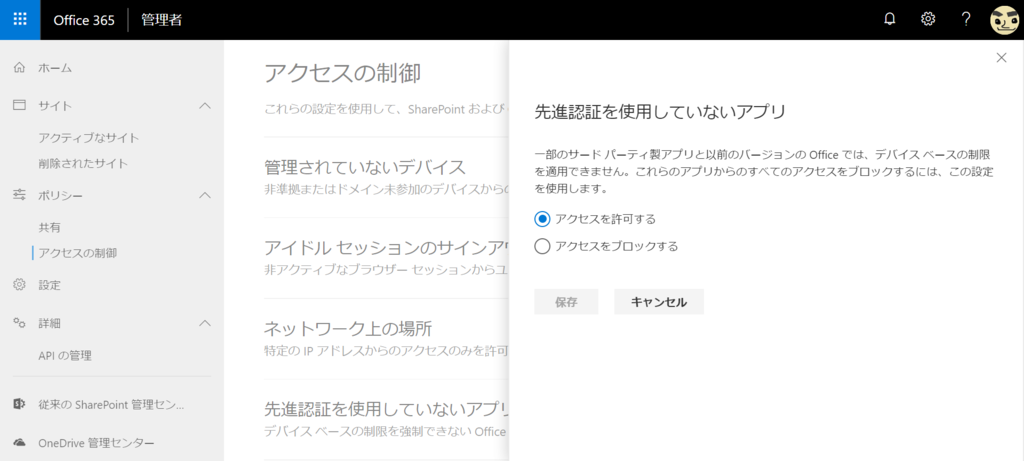Click the SharePoint icon for 従来の管理センター

coord(20,405)
